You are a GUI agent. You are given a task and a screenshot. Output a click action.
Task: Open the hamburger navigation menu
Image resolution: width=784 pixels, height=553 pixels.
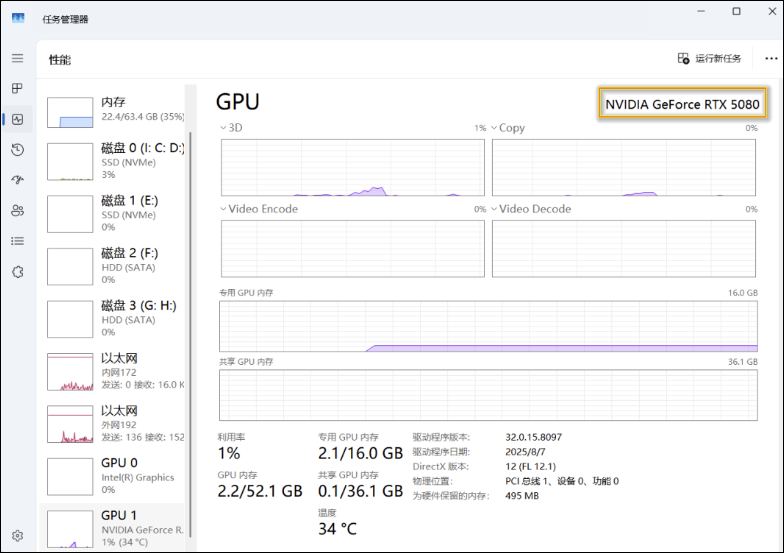tap(17, 59)
